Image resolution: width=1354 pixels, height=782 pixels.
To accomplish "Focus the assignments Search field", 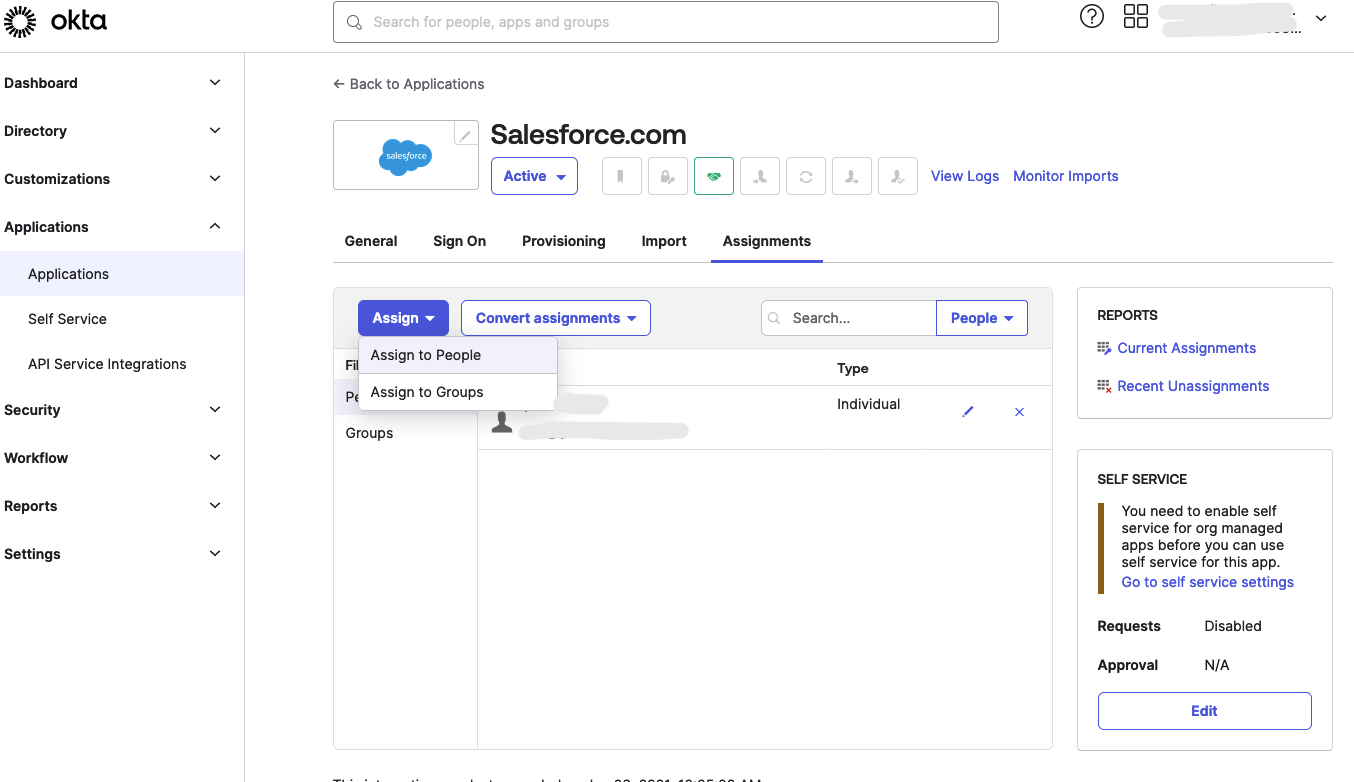I will [849, 318].
